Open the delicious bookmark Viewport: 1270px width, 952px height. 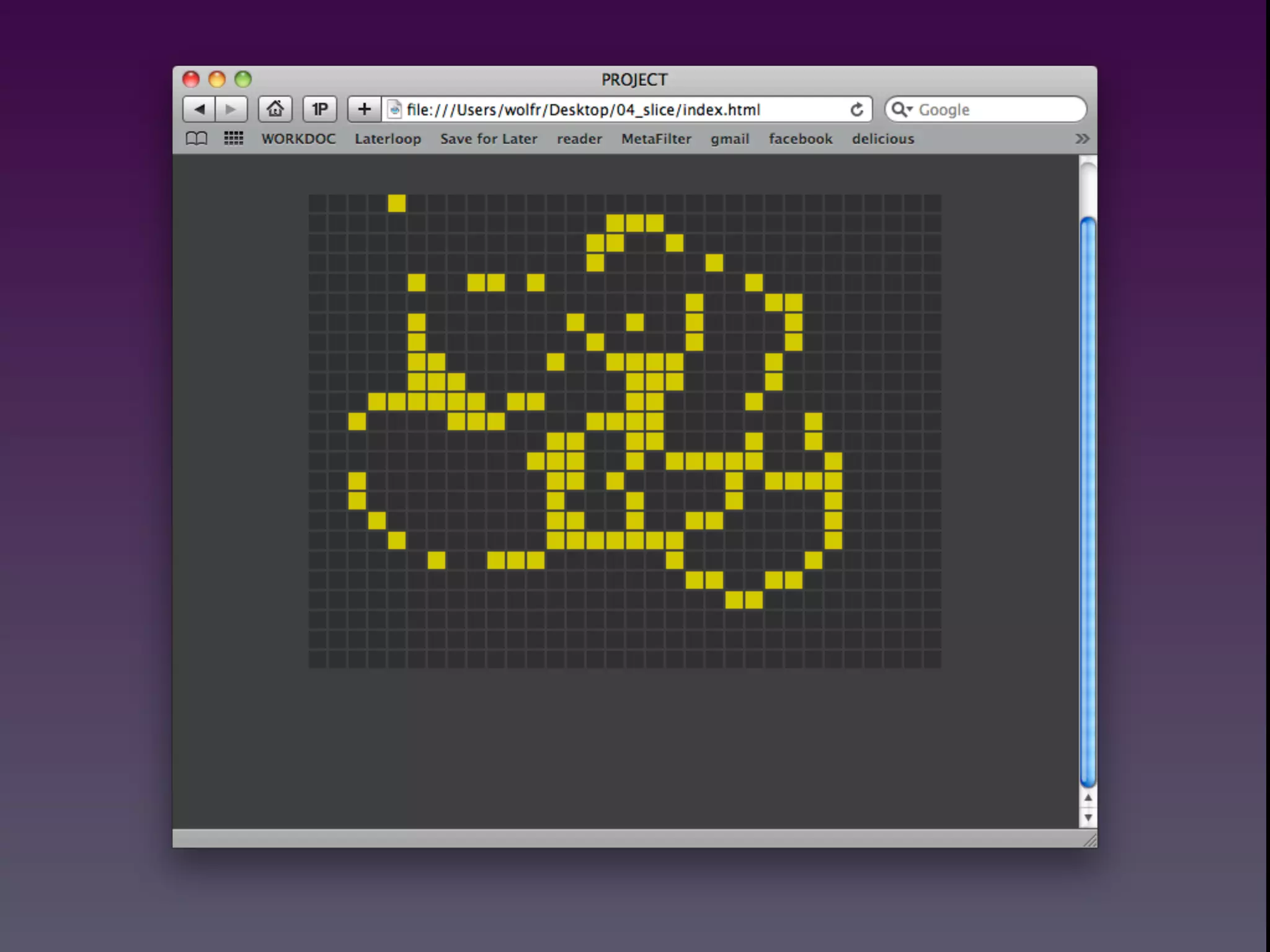click(882, 139)
